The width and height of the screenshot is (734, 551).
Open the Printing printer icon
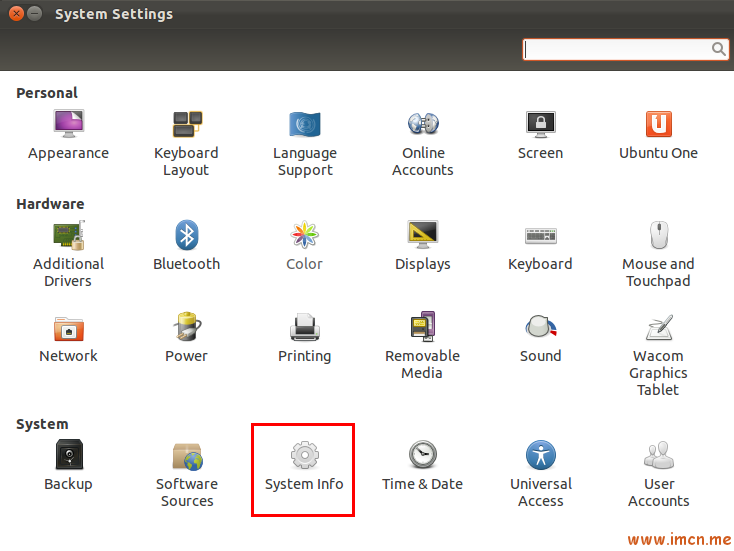click(x=305, y=327)
